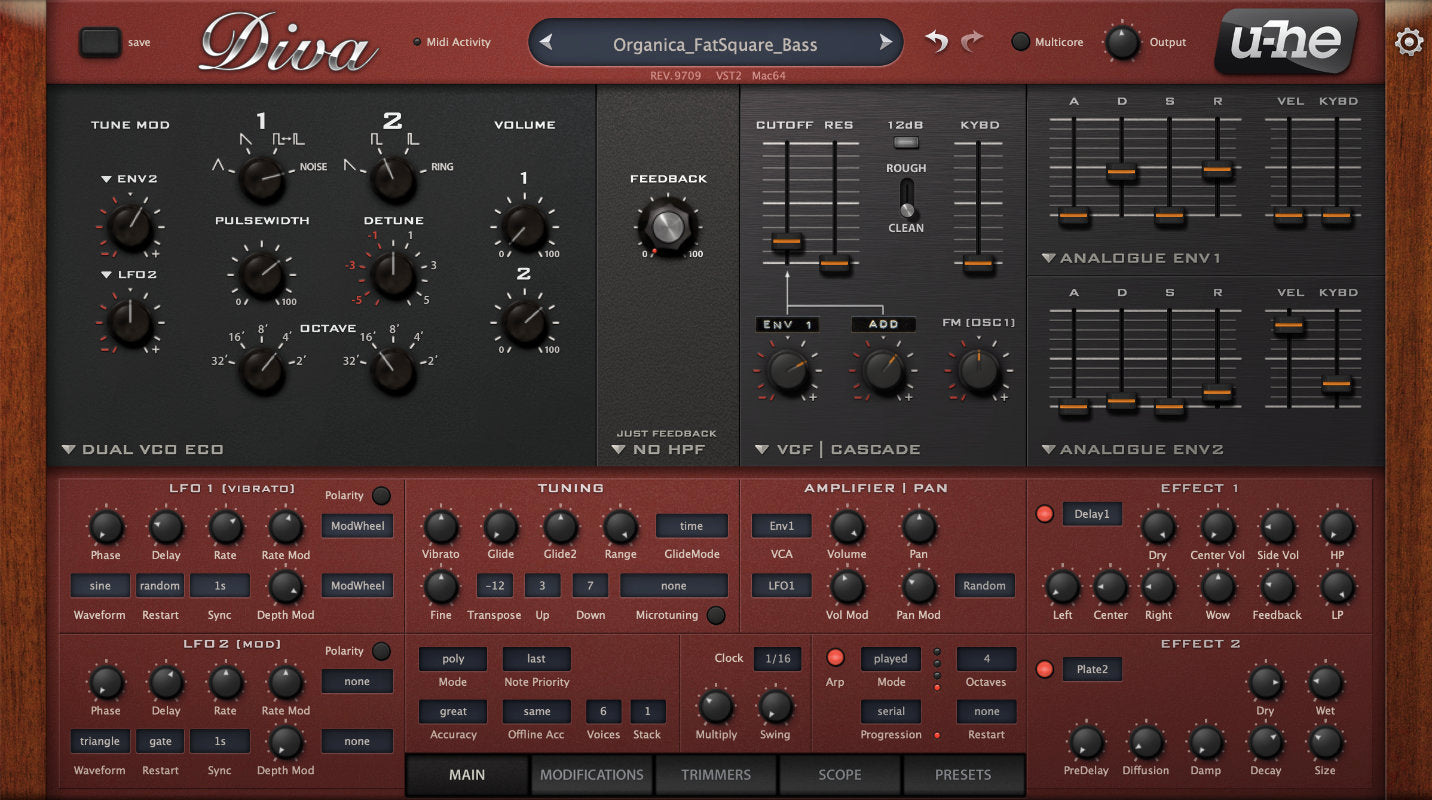
Task: Go to the next preset arrow
Action: coord(885,43)
